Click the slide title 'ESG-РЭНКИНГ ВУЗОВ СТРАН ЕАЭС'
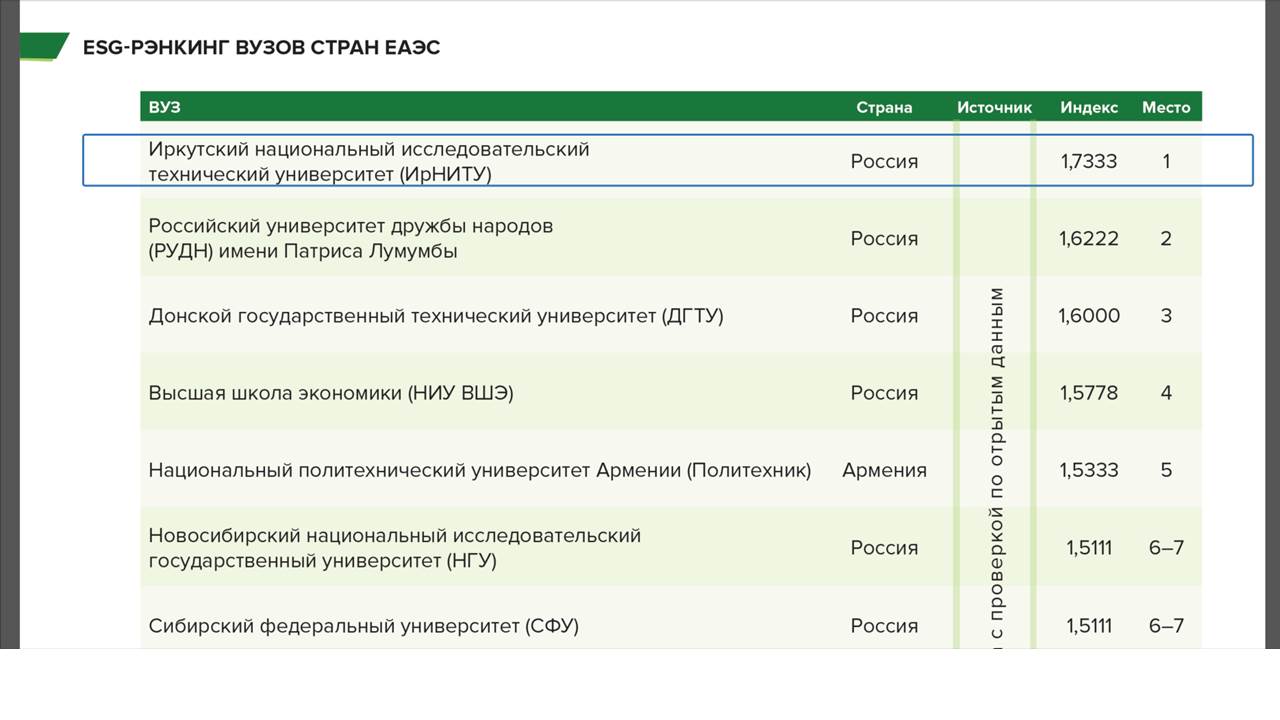1280x720 pixels. pos(261,47)
